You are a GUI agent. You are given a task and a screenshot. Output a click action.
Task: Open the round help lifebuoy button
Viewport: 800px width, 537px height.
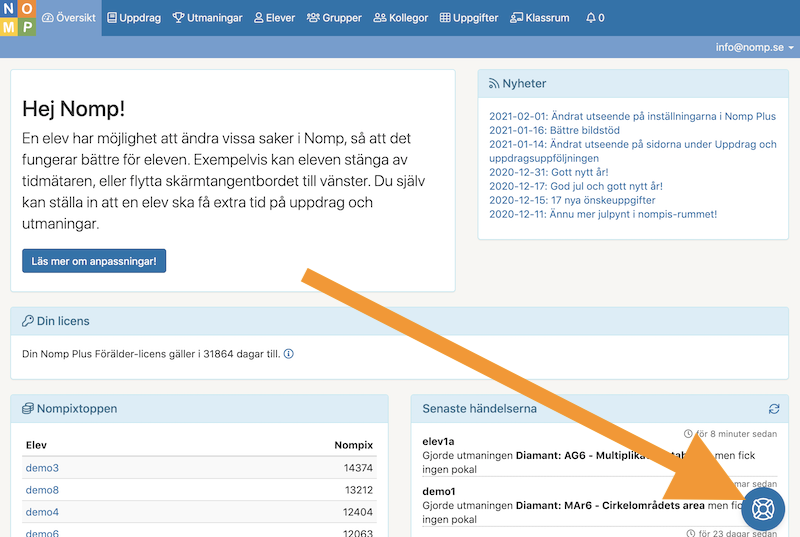pos(763,509)
